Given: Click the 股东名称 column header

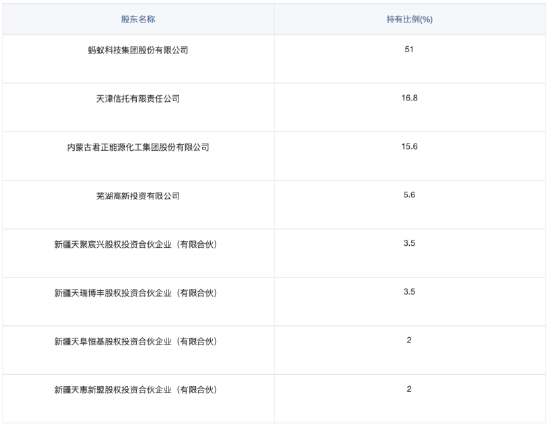Looking at the screenshot, I should click(138, 19).
